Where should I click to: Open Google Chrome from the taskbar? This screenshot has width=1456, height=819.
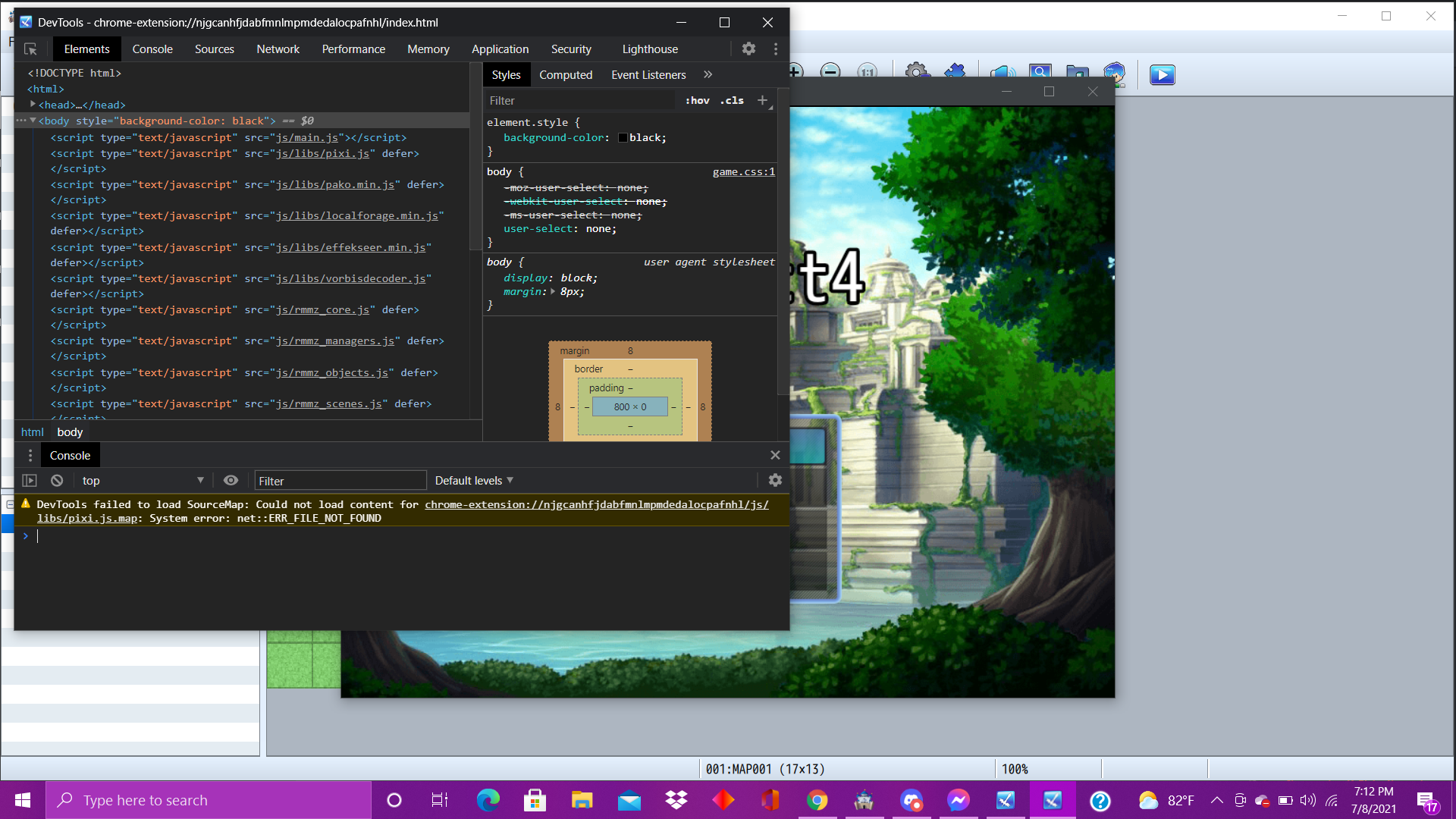(x=817, y=800)
